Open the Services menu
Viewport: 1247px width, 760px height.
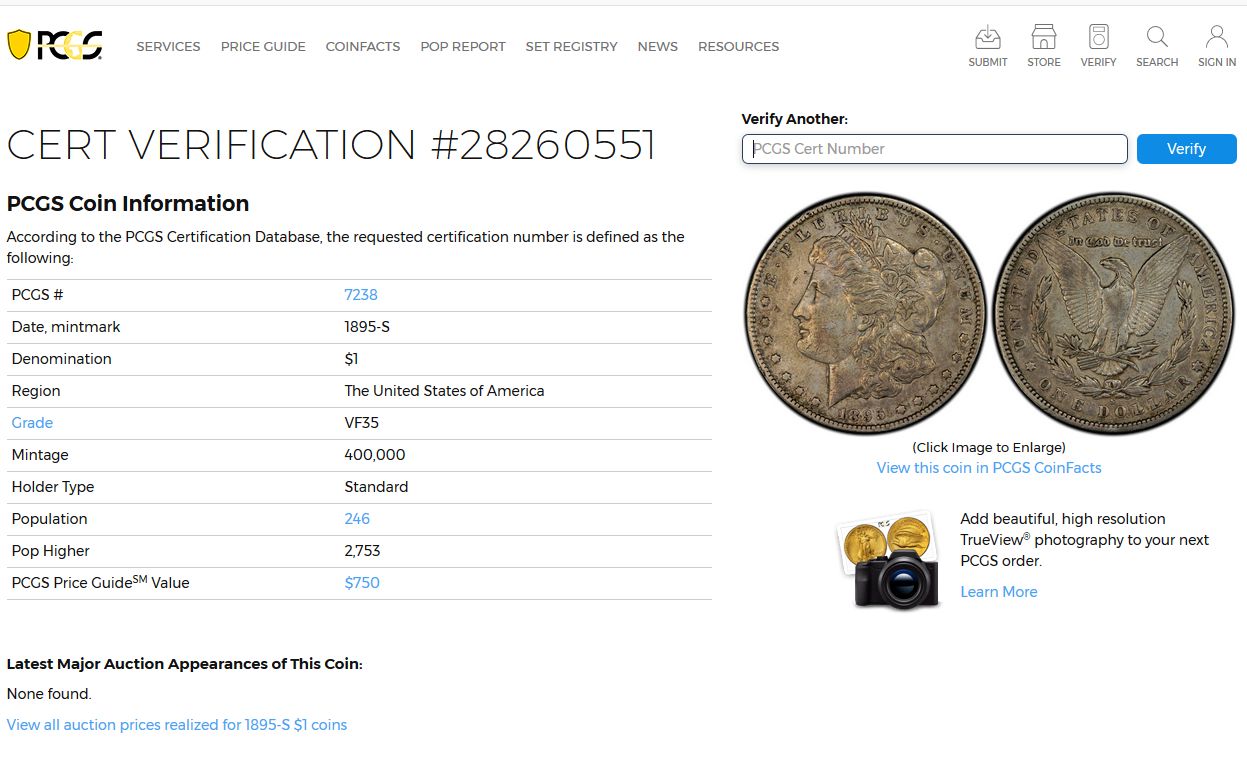click(x=168, y=47)
